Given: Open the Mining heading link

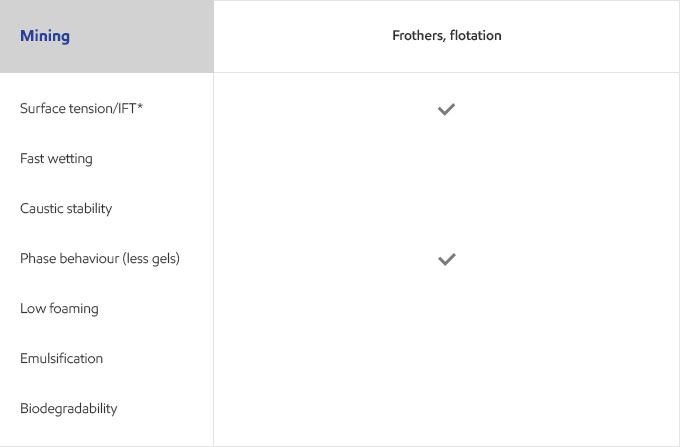Looking at the screenshot, I should click(x=45, y=36).
